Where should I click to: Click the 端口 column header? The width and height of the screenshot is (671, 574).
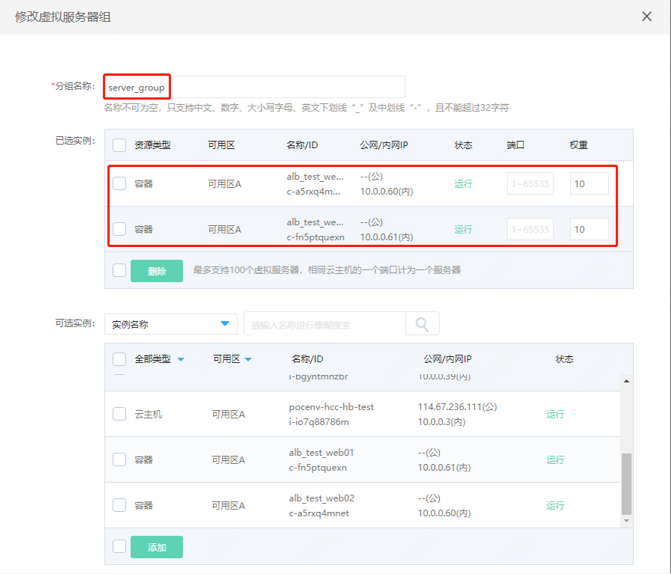click(515, 145)
